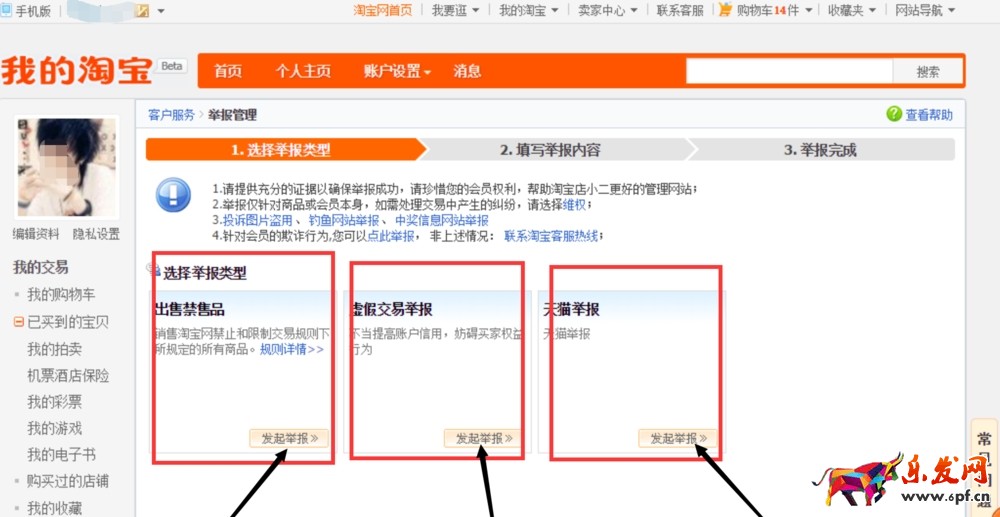Click the 查看帮助 link
1000x517 pixels.
click(929, 115)
